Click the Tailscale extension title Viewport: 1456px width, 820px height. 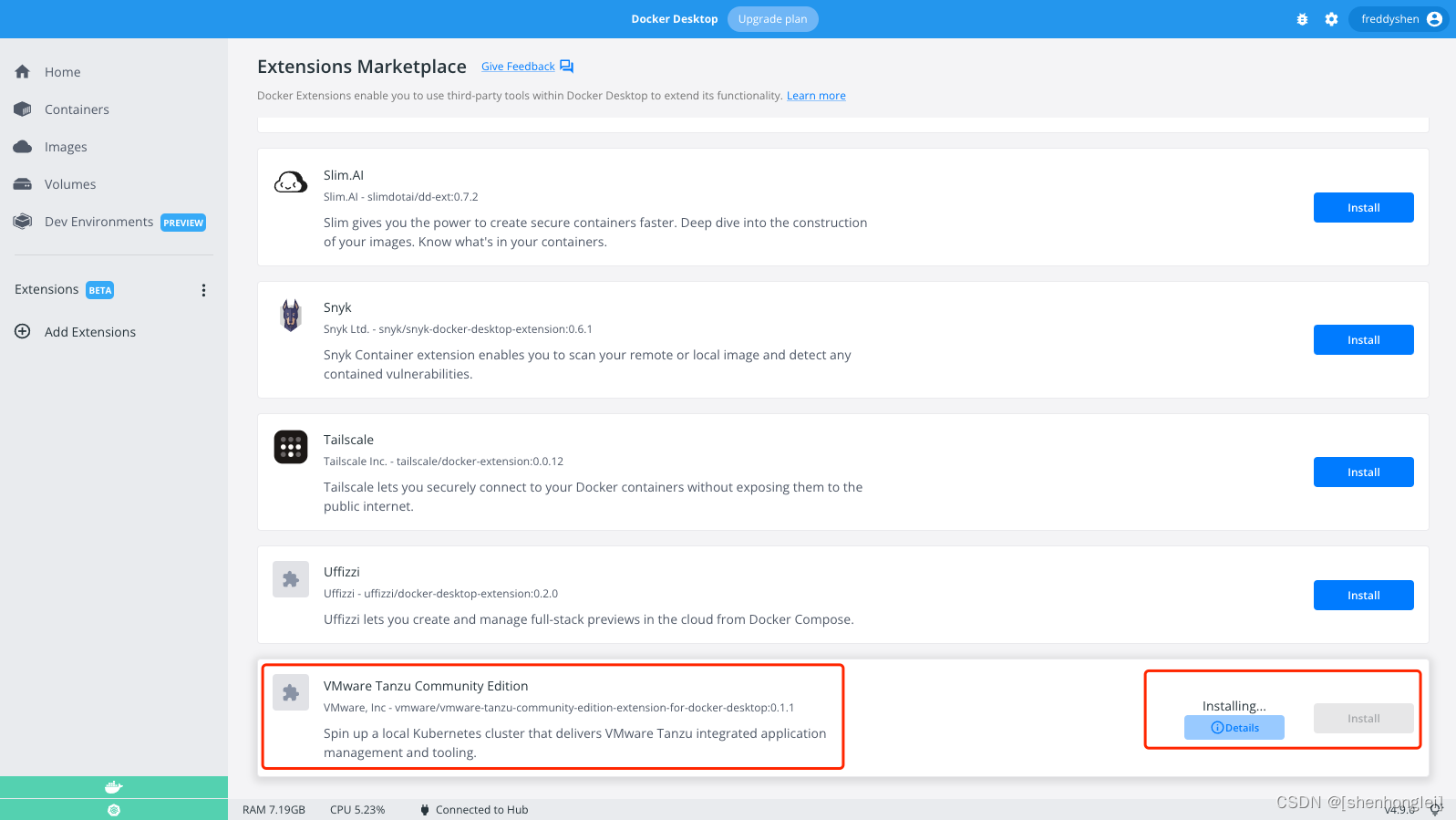click(x=348, y=440)
